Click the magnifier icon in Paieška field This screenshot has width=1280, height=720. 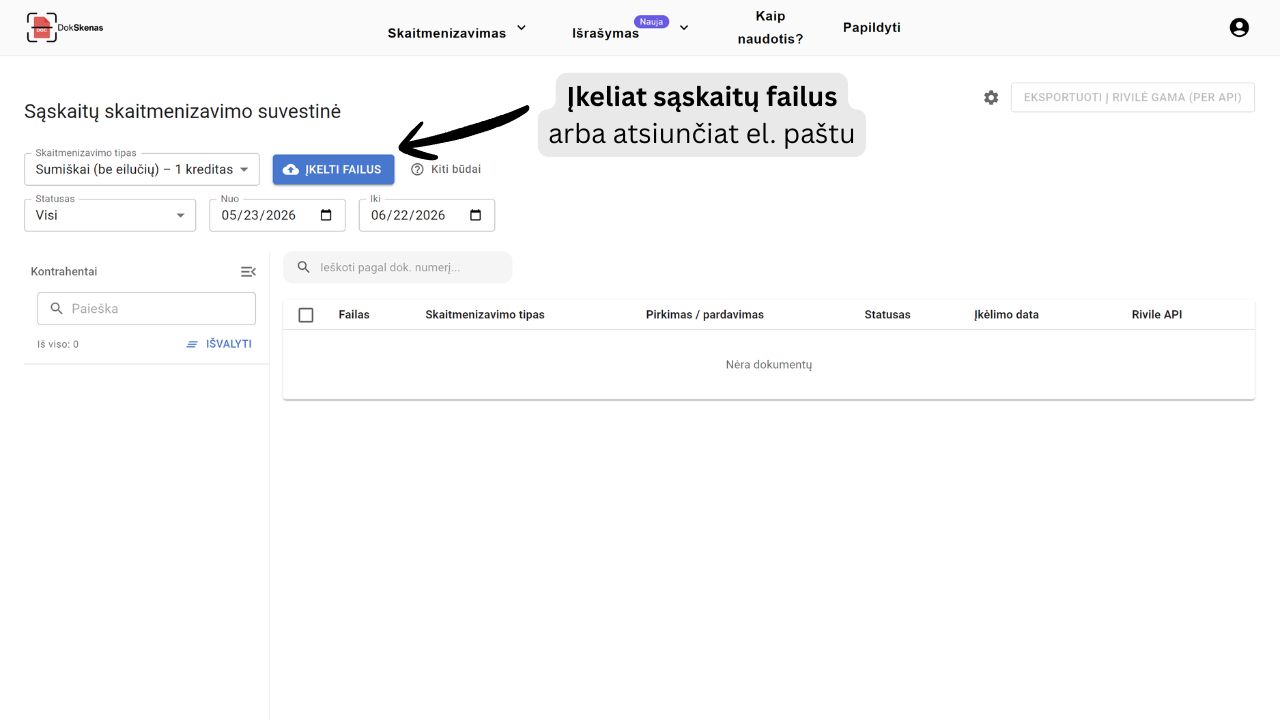[x=56, y=309]
